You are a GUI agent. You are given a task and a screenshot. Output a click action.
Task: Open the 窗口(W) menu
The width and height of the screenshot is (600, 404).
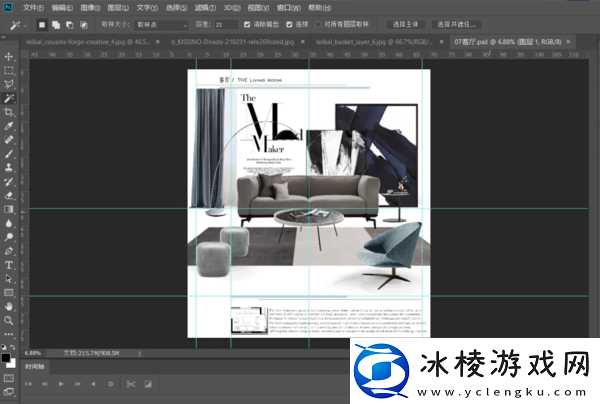coord(289,8)
